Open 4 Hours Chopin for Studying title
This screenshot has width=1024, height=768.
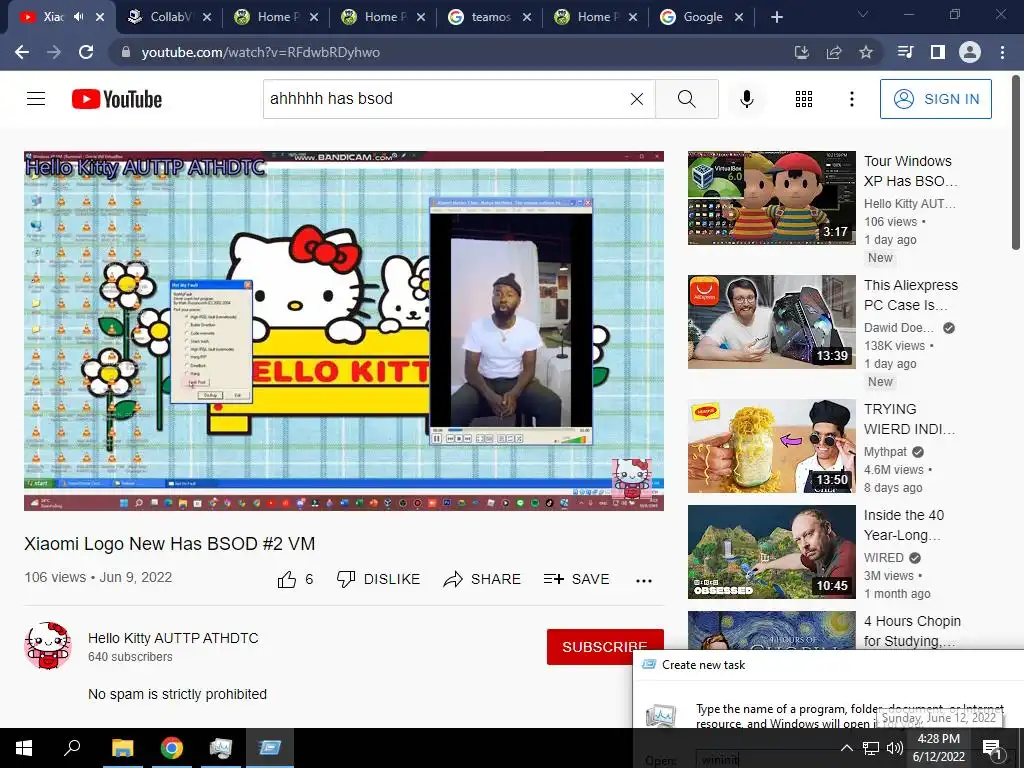tap(912, 631)
